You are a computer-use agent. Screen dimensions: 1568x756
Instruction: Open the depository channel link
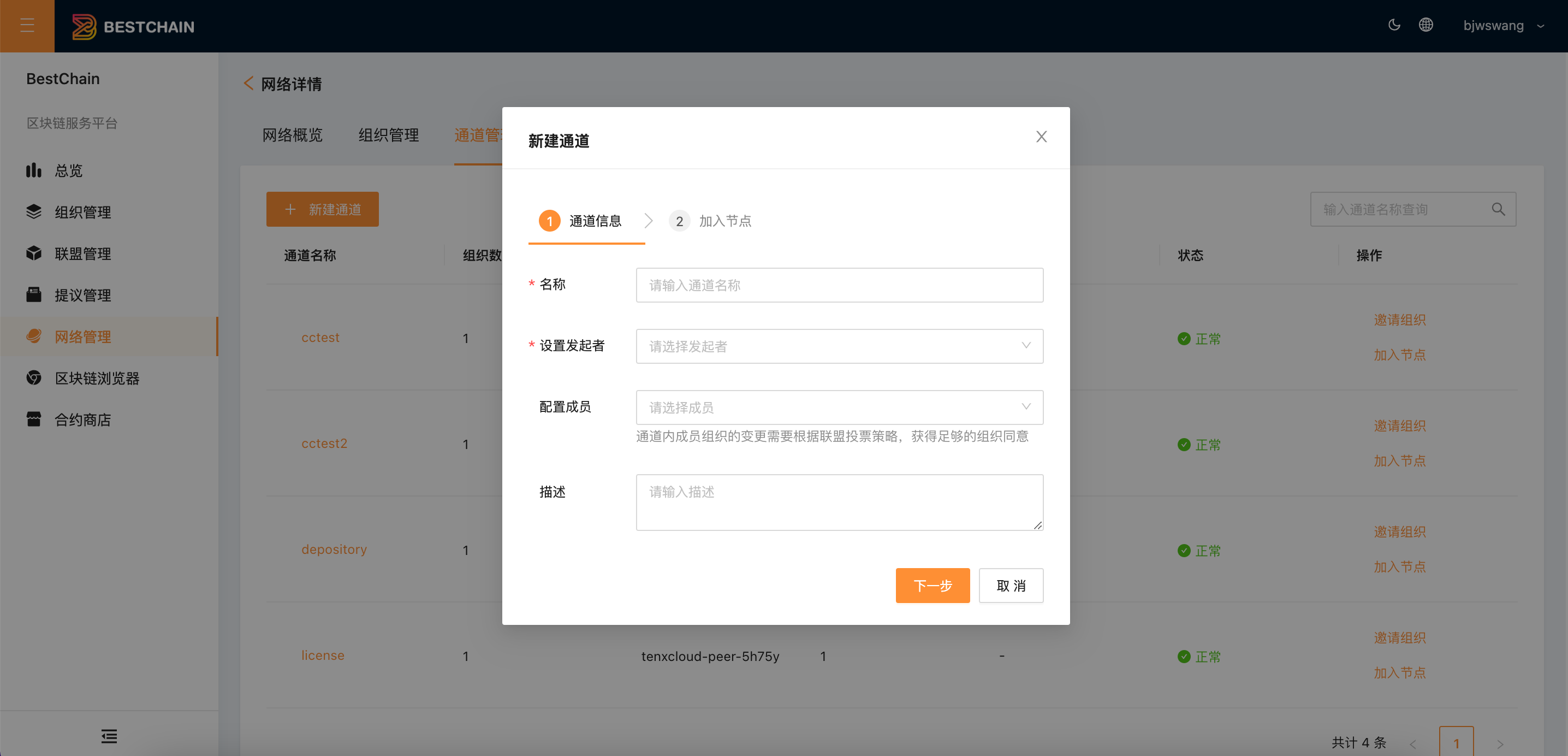click(334, 550)
